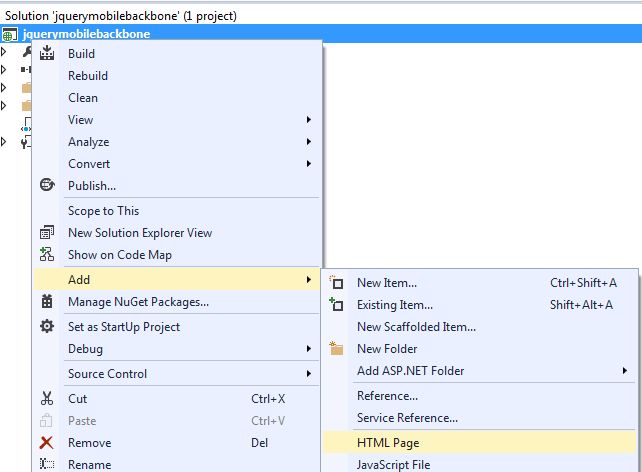
Task: Click the Publish globe icon
Action: tap(46, 185)
